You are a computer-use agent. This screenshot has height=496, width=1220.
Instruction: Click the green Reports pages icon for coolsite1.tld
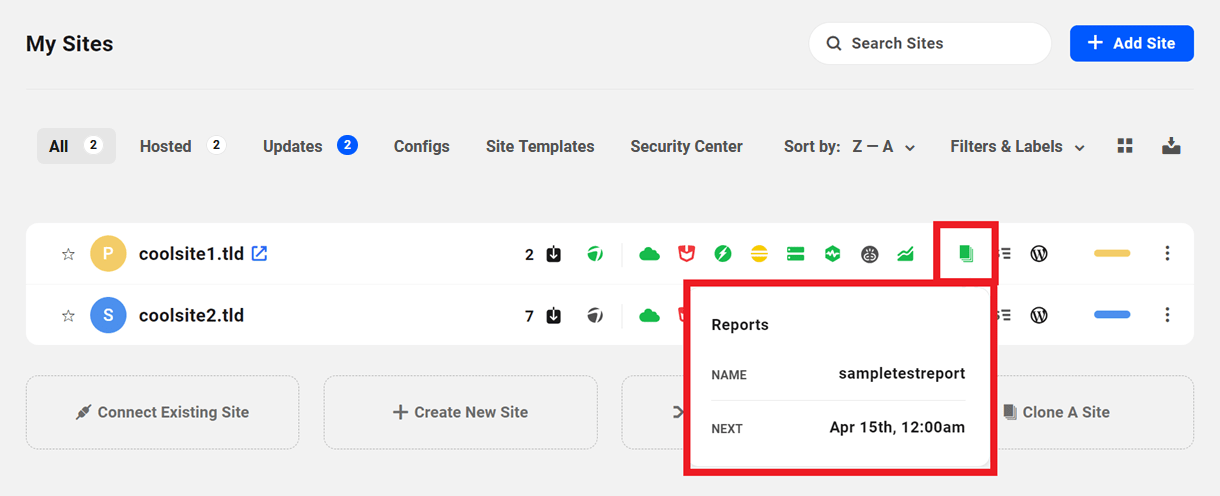(x=966, y=254)
